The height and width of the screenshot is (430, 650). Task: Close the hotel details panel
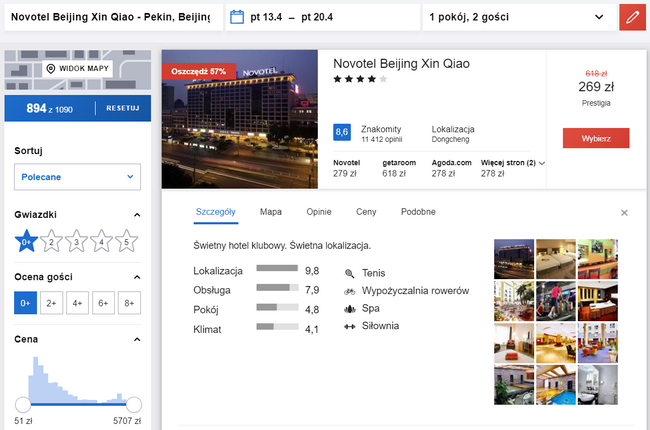pyautogui.click(x=624, y=213)
